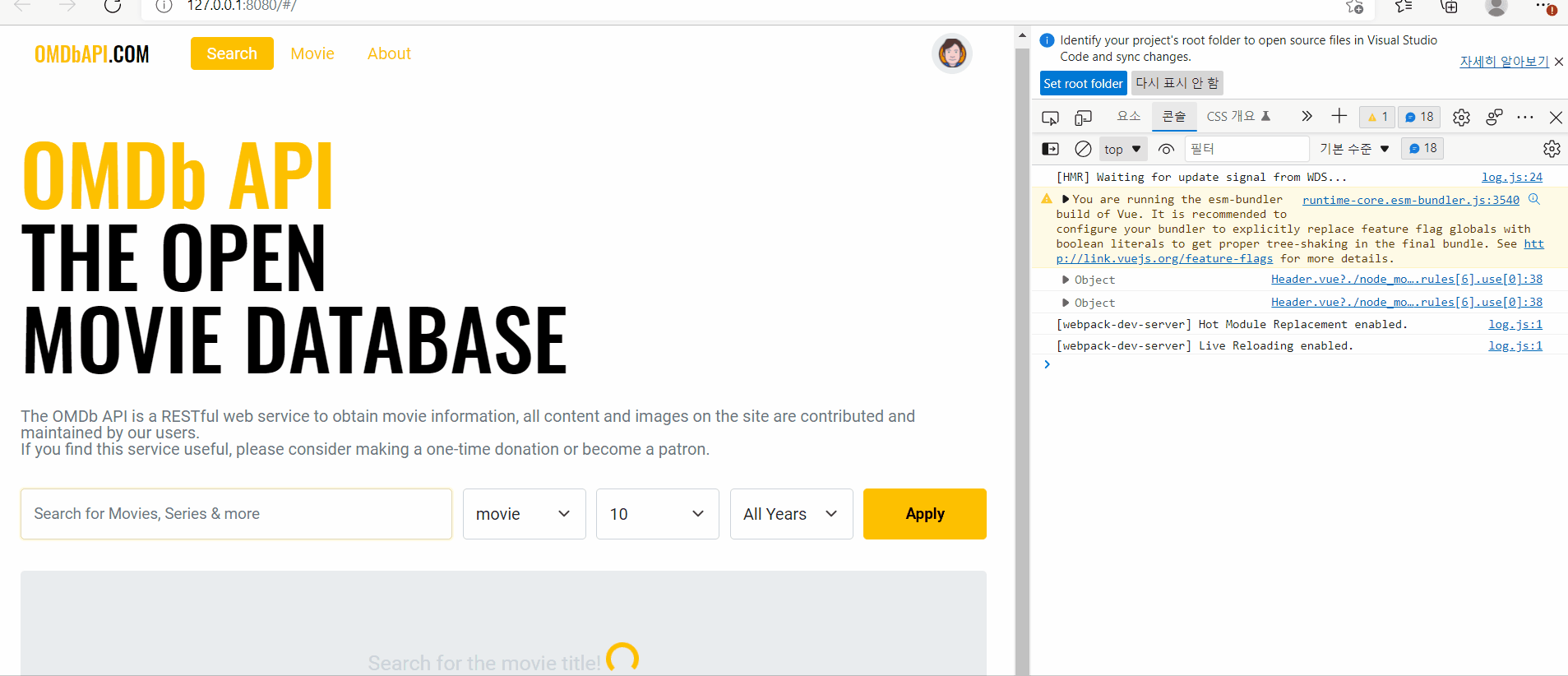Add this page to favorites
1568x676 pixels.
click(1354, 7)
